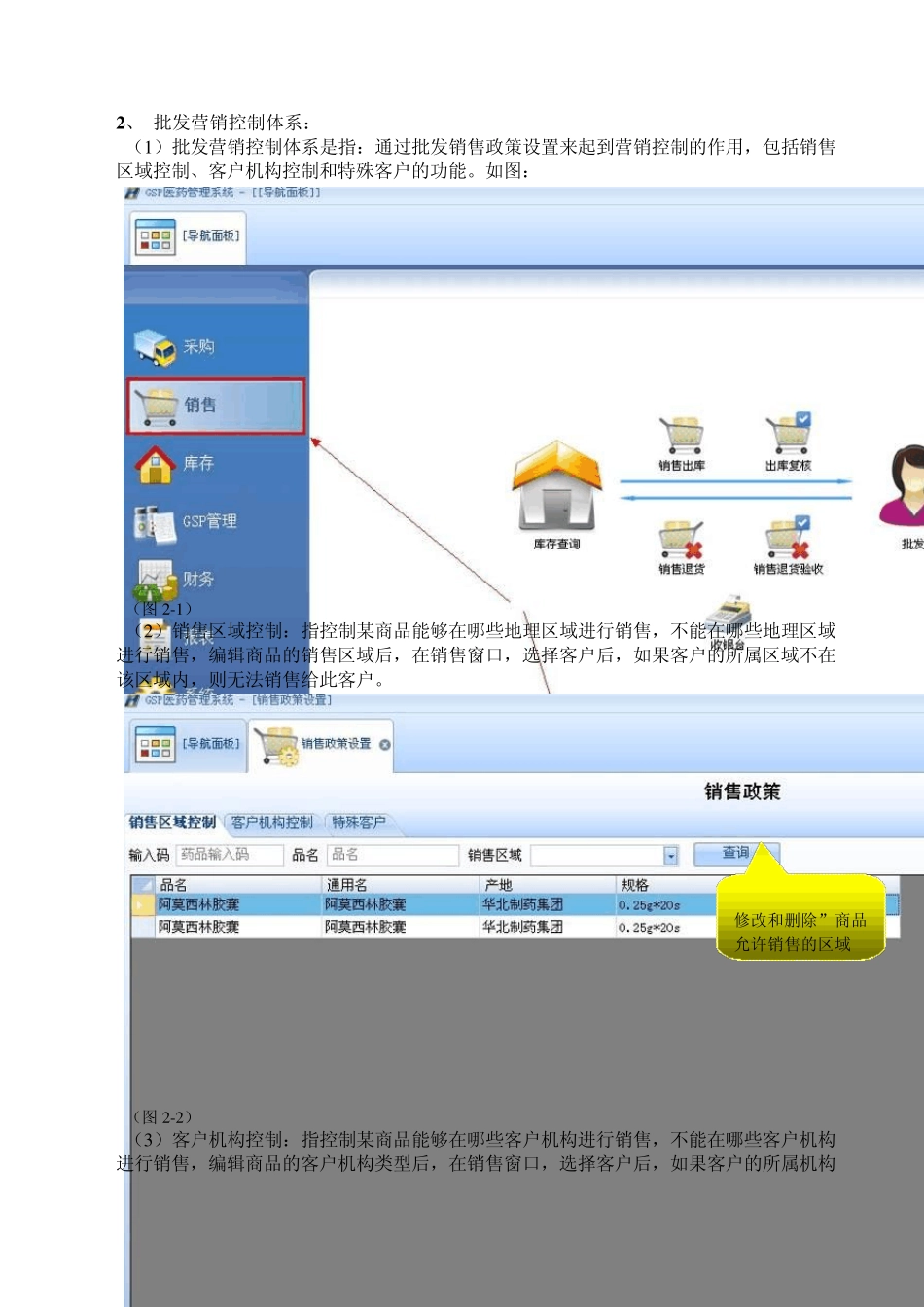Open the 库存 house icon in sidebar

(x=155, y=464)
